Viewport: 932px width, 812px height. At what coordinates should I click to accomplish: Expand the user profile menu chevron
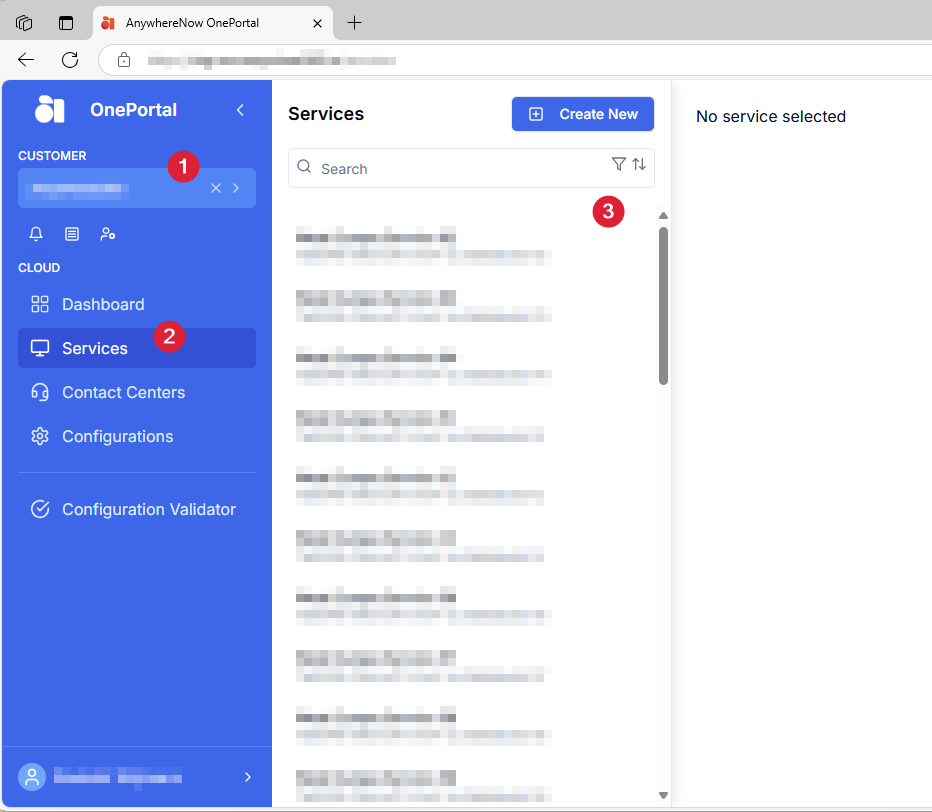click(248, 777)
